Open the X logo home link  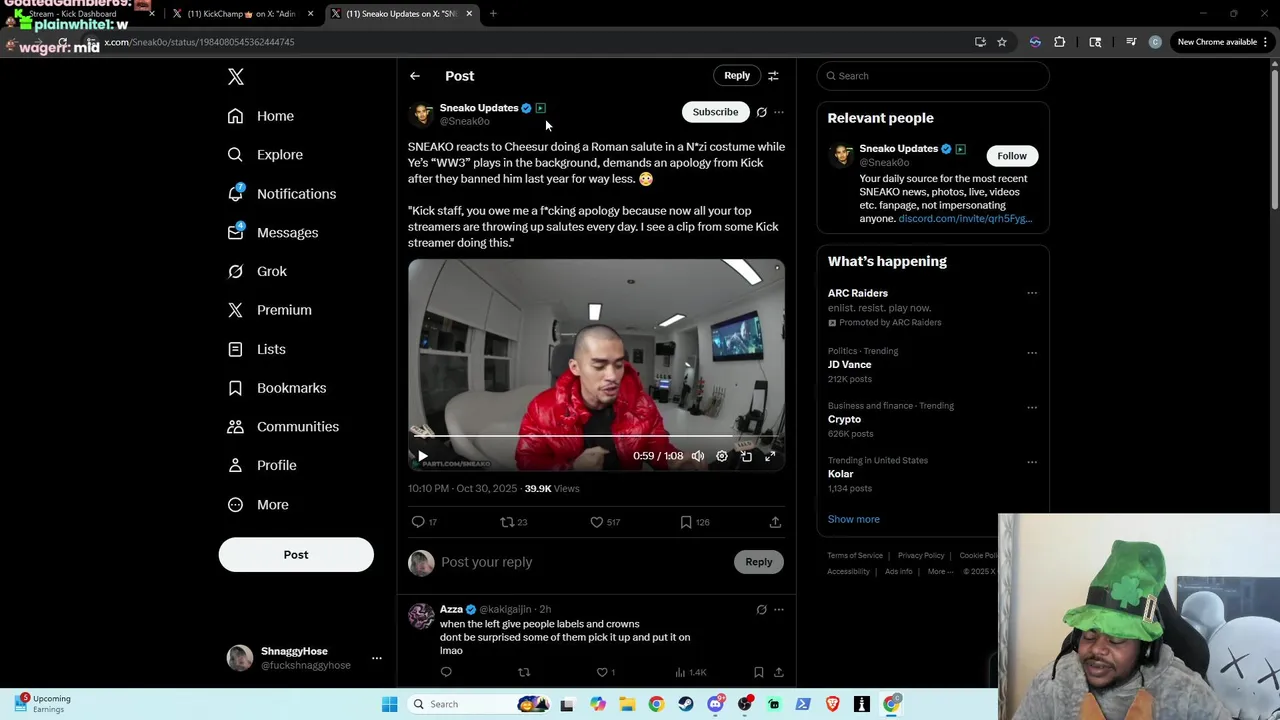236,77
